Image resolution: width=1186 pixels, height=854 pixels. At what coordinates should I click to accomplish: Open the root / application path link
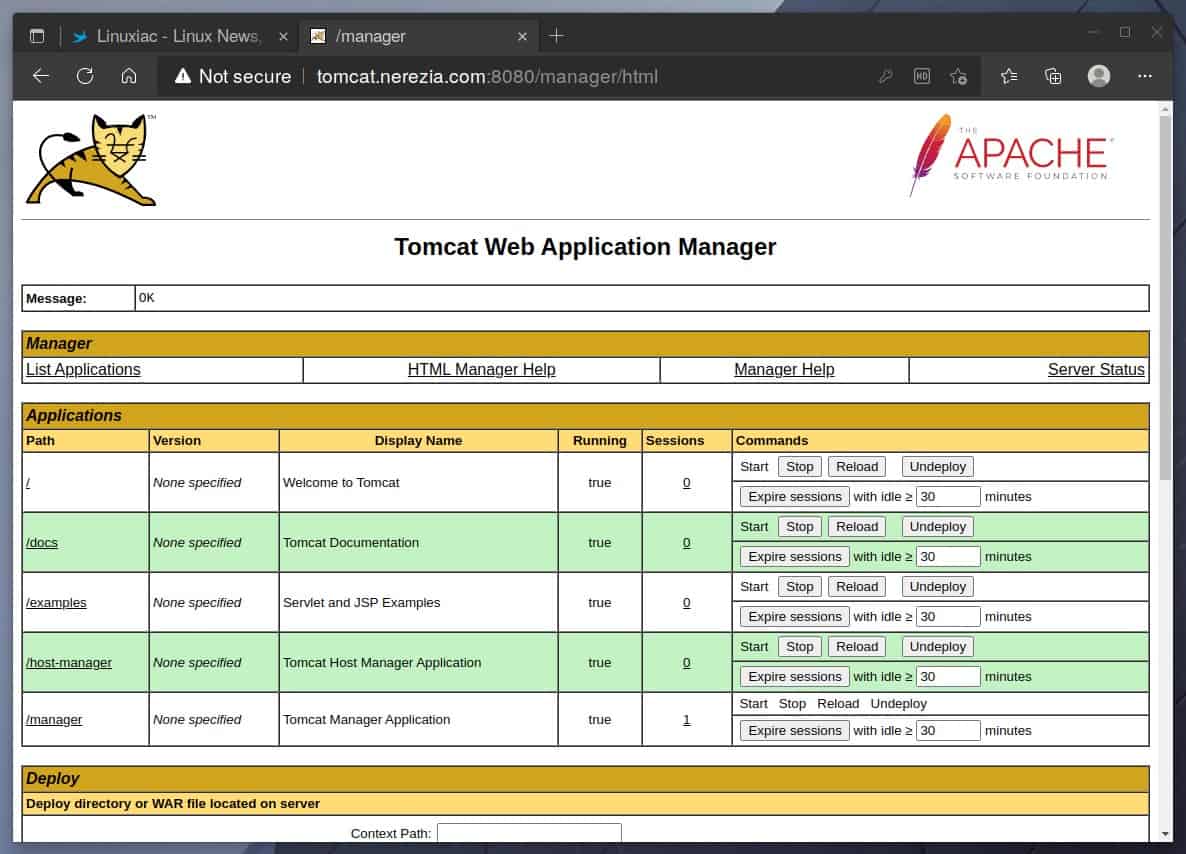pos(28,483)
